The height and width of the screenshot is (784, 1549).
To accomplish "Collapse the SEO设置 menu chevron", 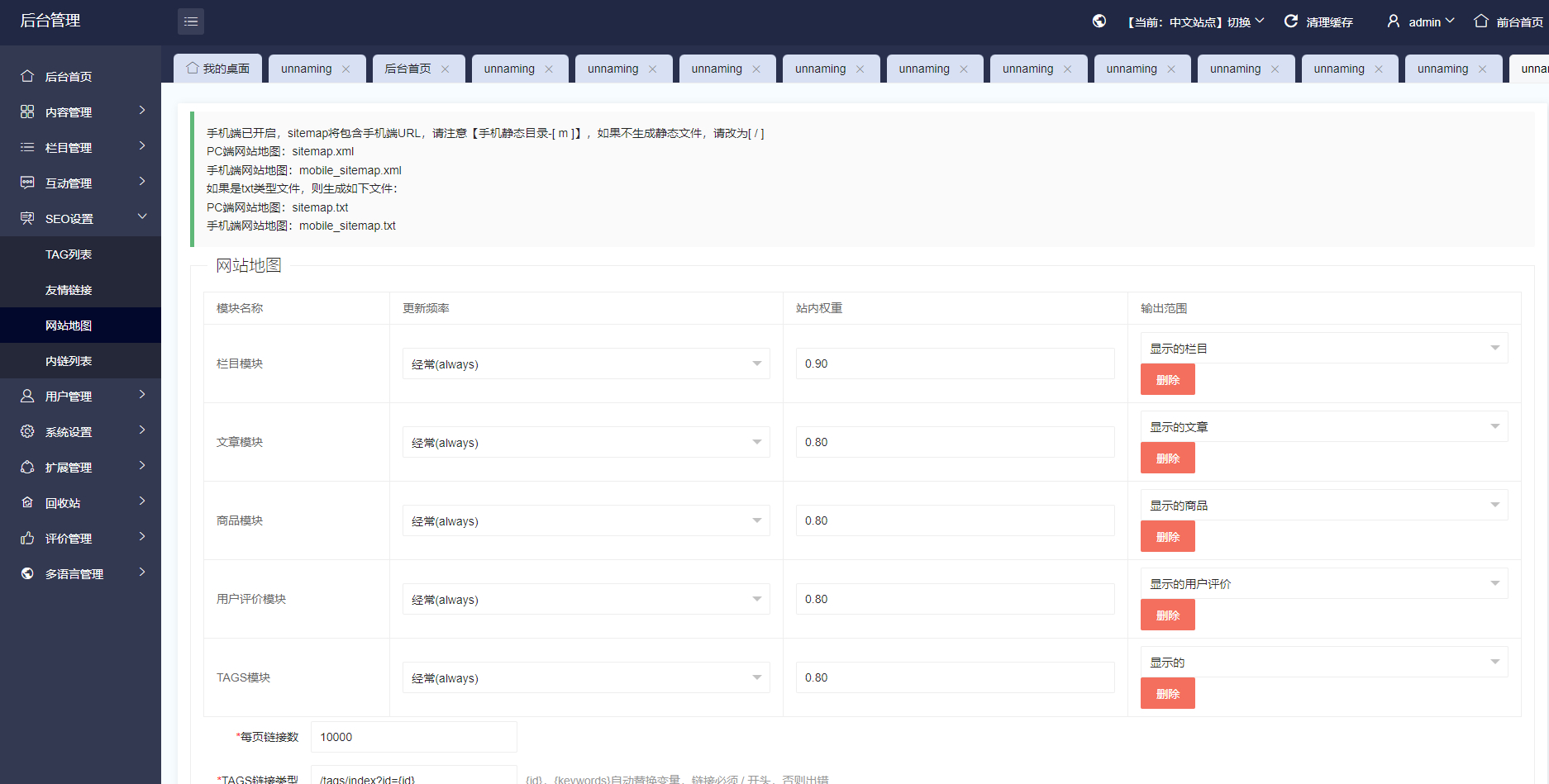I will click(x=142, y=217).
